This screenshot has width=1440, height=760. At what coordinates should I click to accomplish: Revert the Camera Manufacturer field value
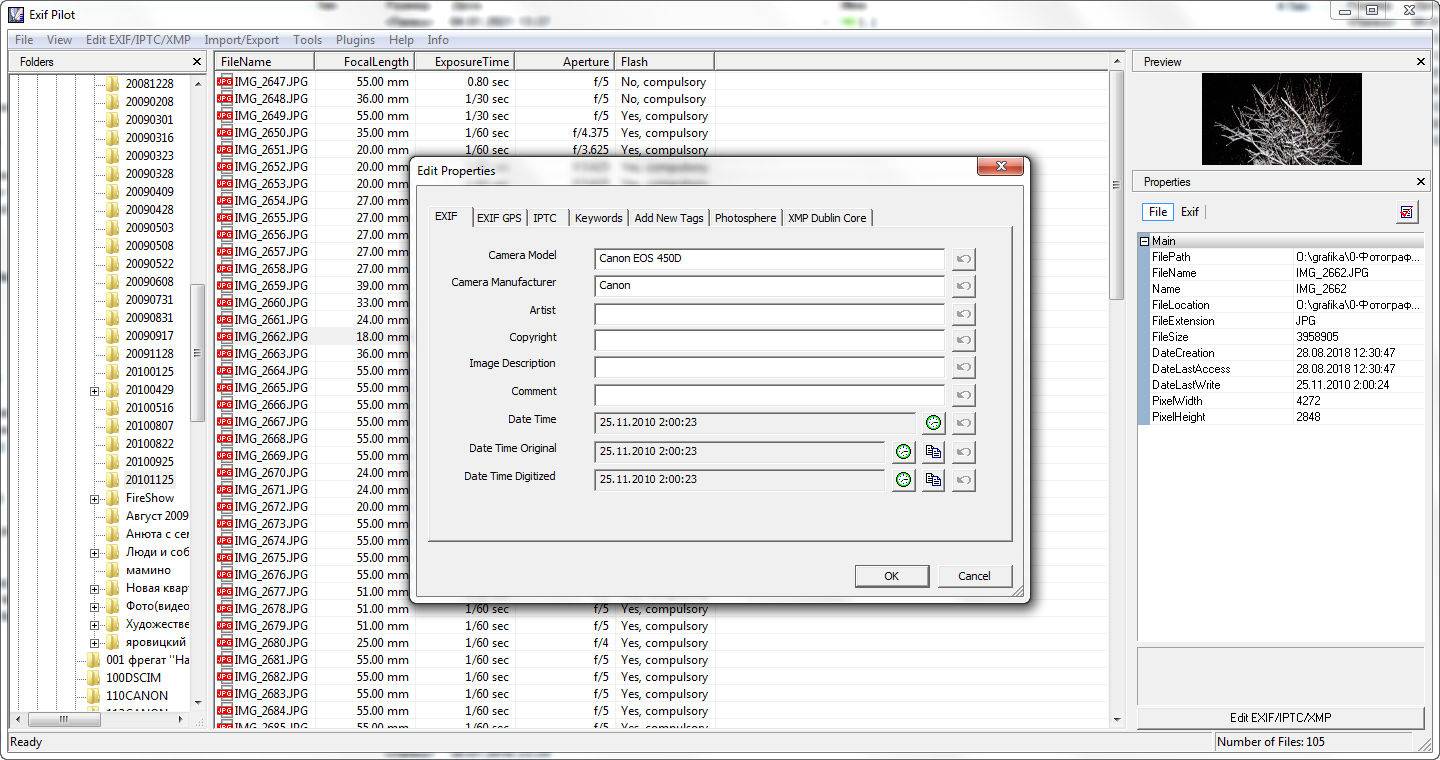pyautogui.click(x=964, y=286)
